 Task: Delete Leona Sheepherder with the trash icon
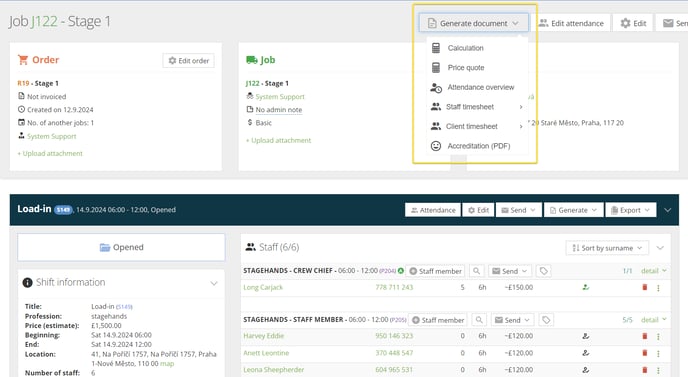pos(645,370)
